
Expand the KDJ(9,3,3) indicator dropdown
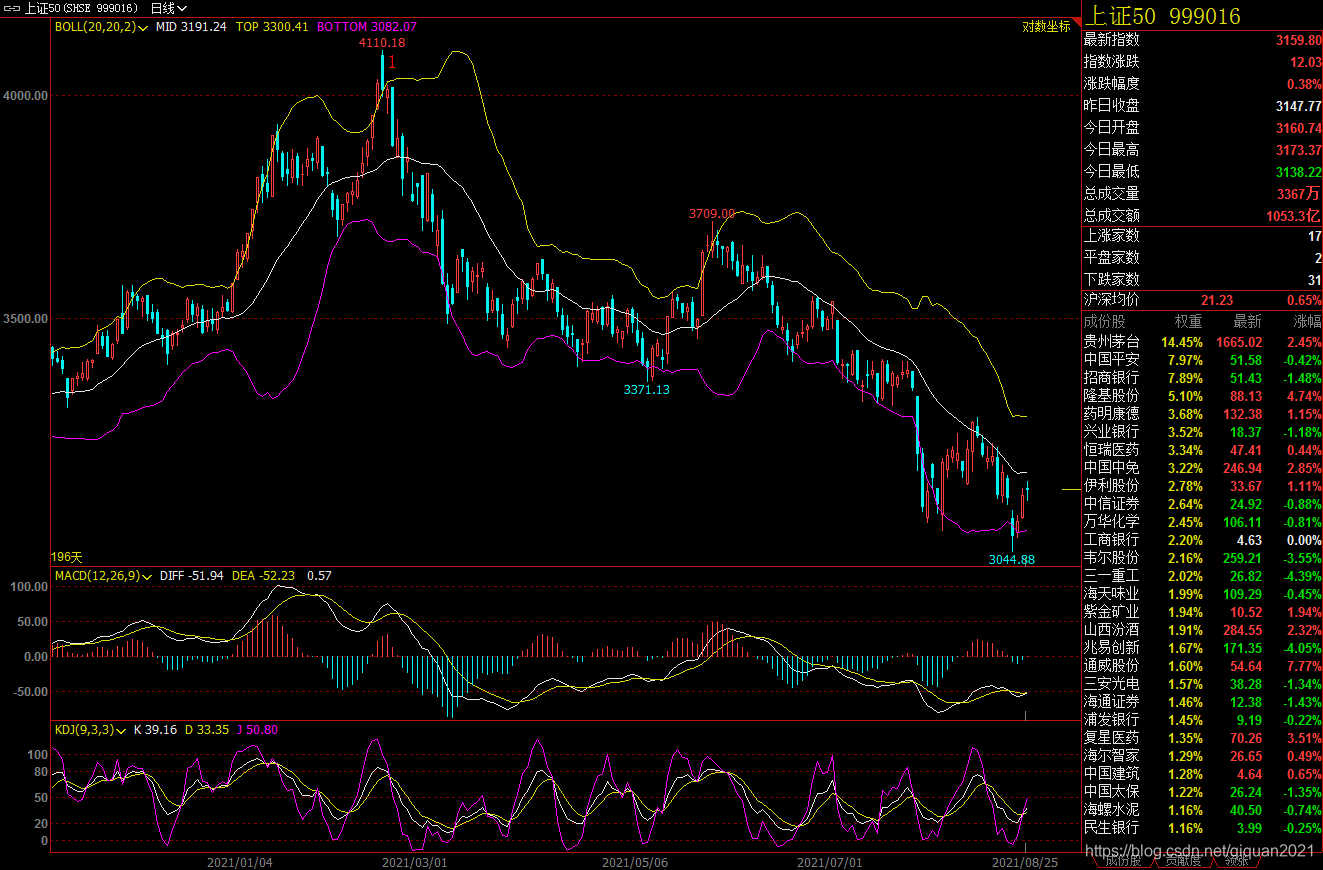[x=91, y=730]
